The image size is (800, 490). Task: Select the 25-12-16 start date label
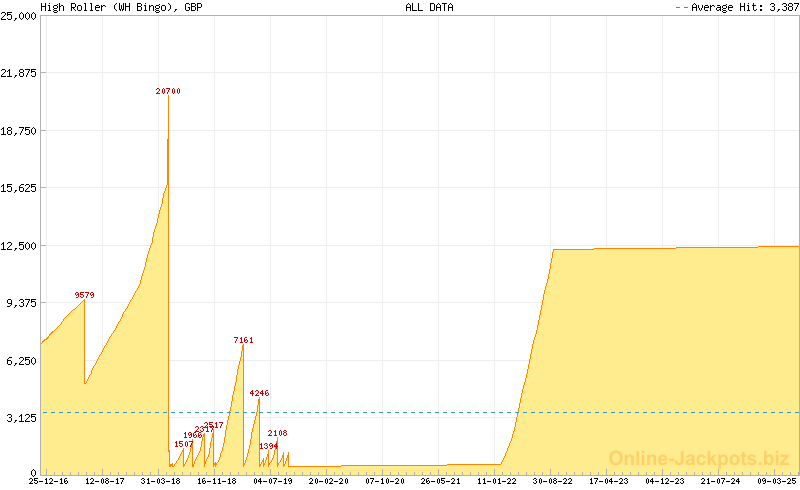[48, 481]
